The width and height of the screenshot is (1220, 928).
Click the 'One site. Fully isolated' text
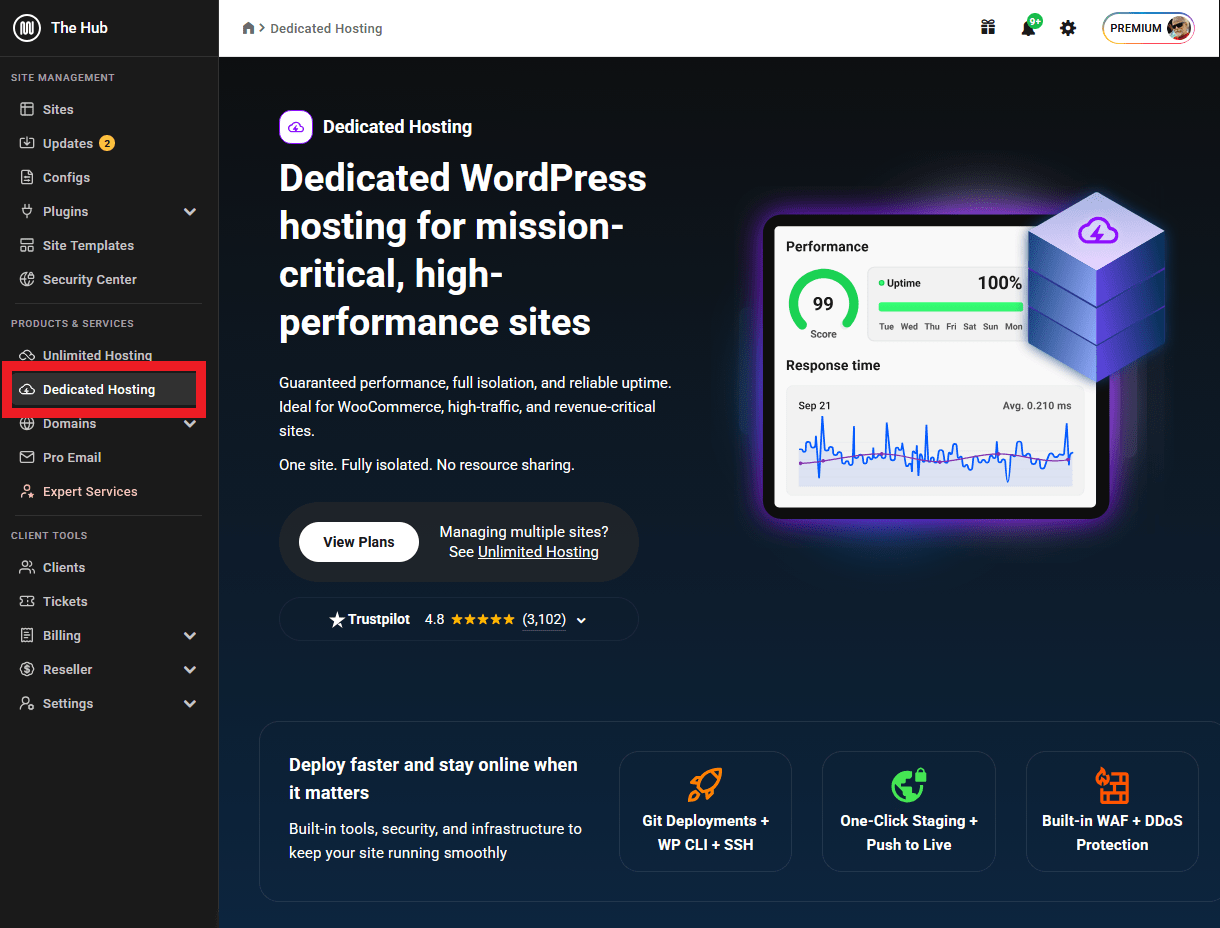(x=427, y=465)
